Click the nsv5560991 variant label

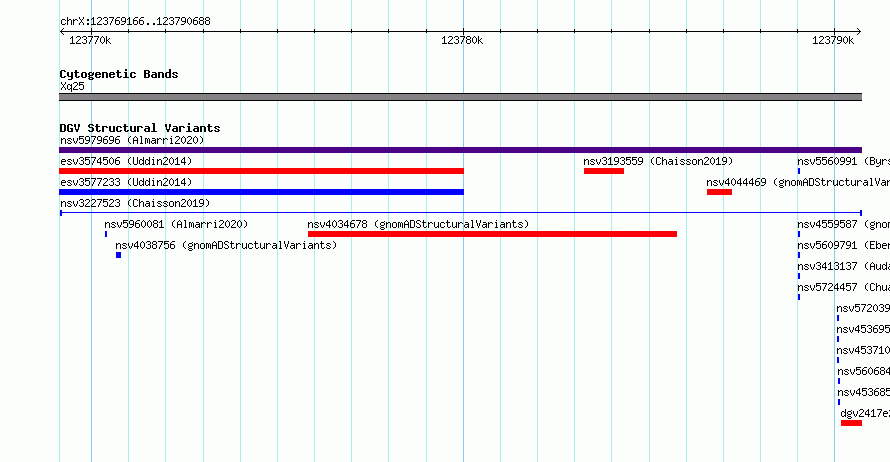(843, 161)
